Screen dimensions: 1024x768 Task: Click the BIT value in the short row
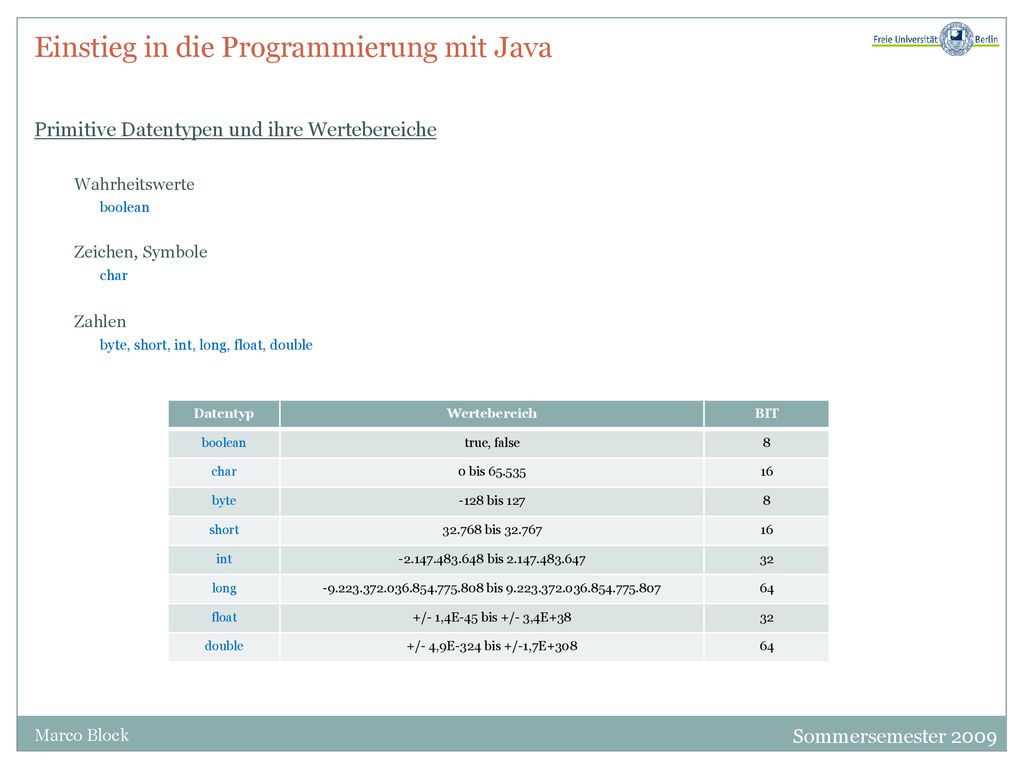pos(767,530)
